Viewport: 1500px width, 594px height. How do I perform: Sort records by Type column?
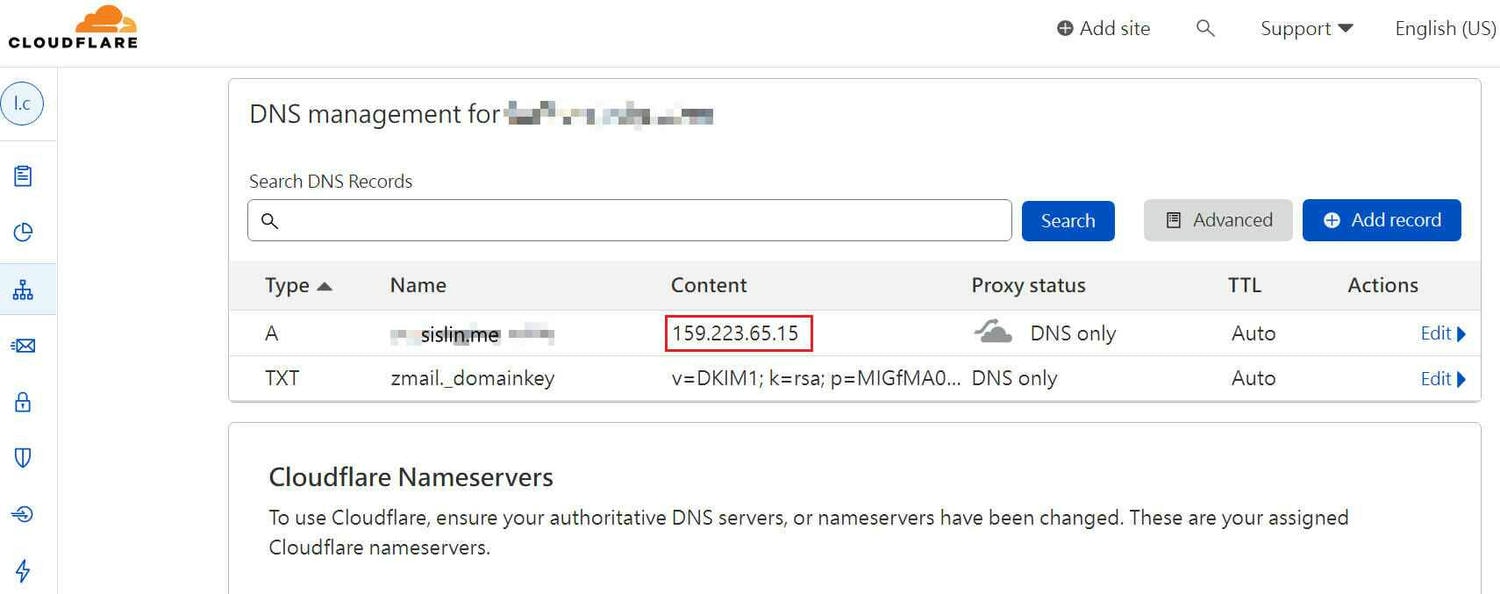click(298, 285)
